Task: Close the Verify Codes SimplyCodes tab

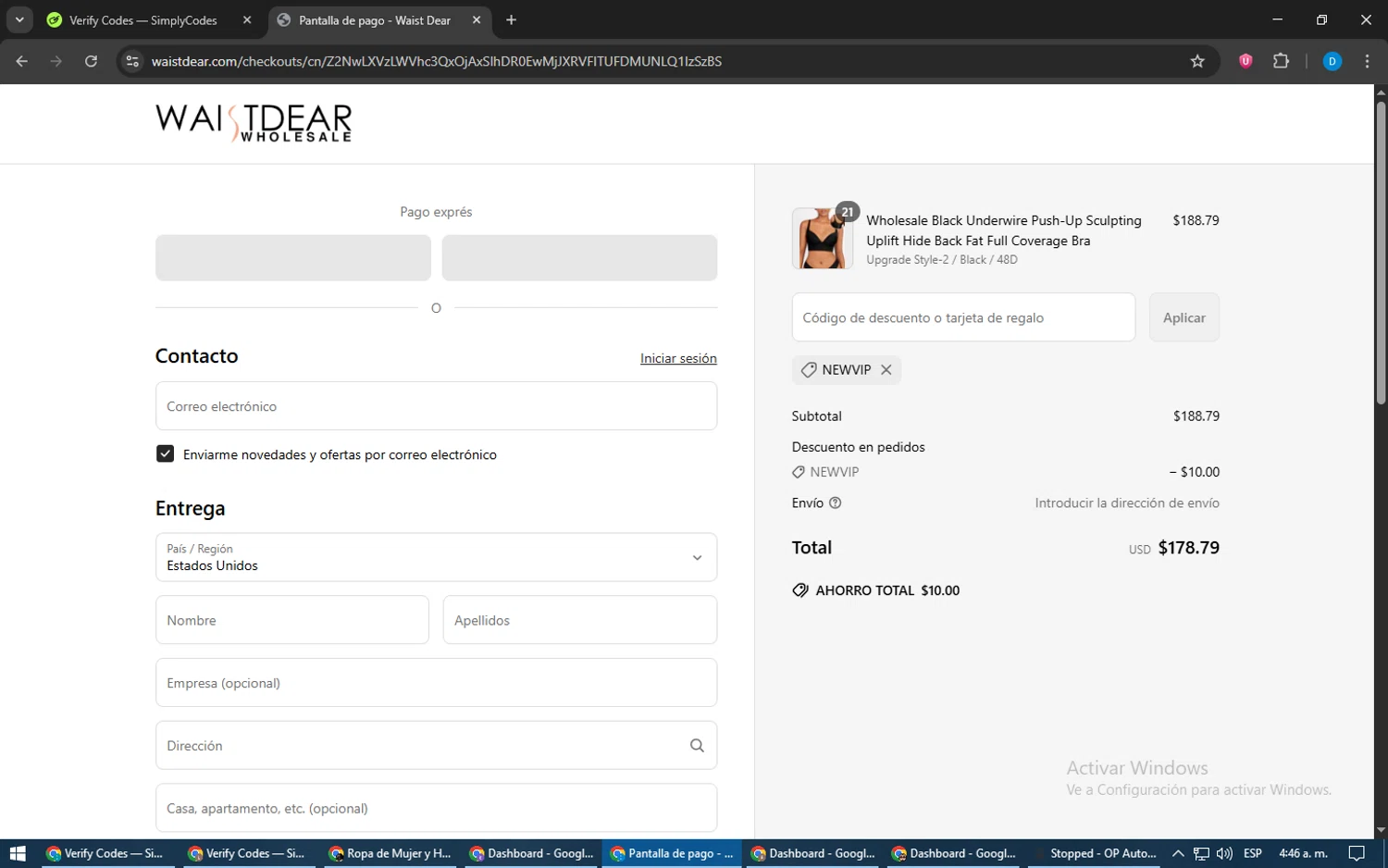Action: (x=247, y=19)
